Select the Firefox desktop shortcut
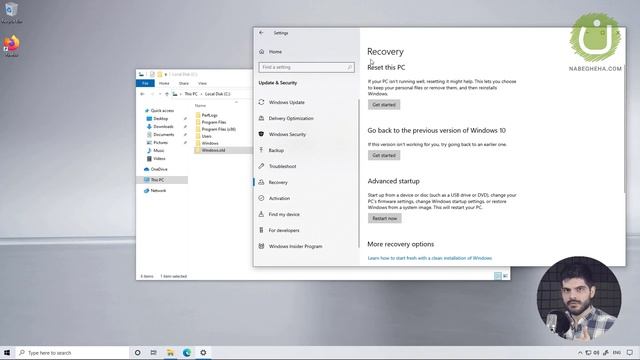 [11, 46]
